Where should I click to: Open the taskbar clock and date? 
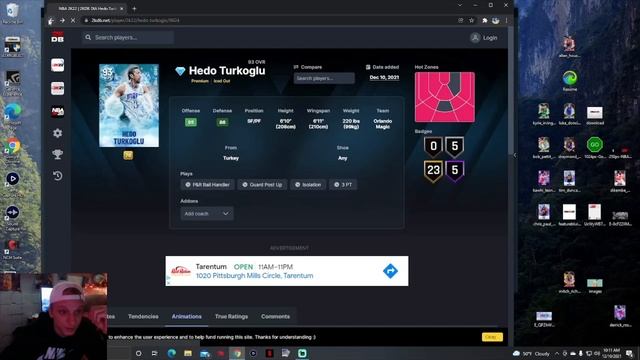pos(611,353)
